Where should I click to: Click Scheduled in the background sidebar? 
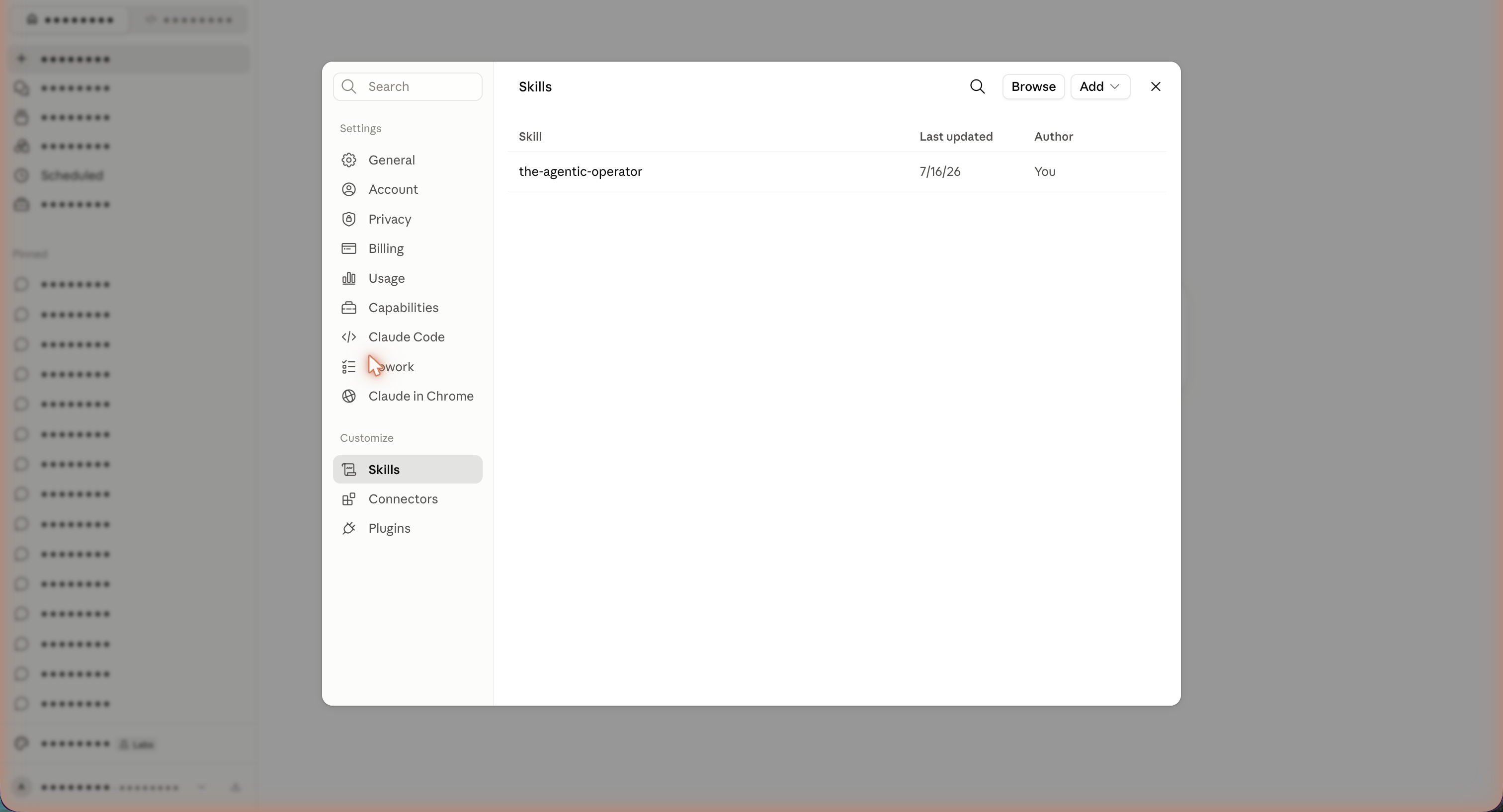pos(72,175)
